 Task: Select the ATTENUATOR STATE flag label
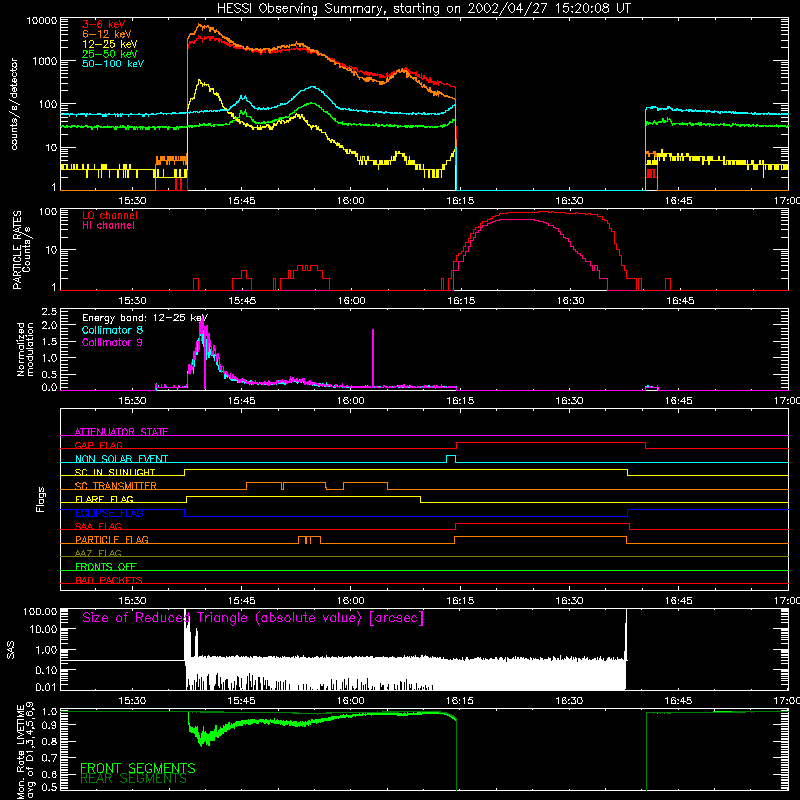point(121,432)
